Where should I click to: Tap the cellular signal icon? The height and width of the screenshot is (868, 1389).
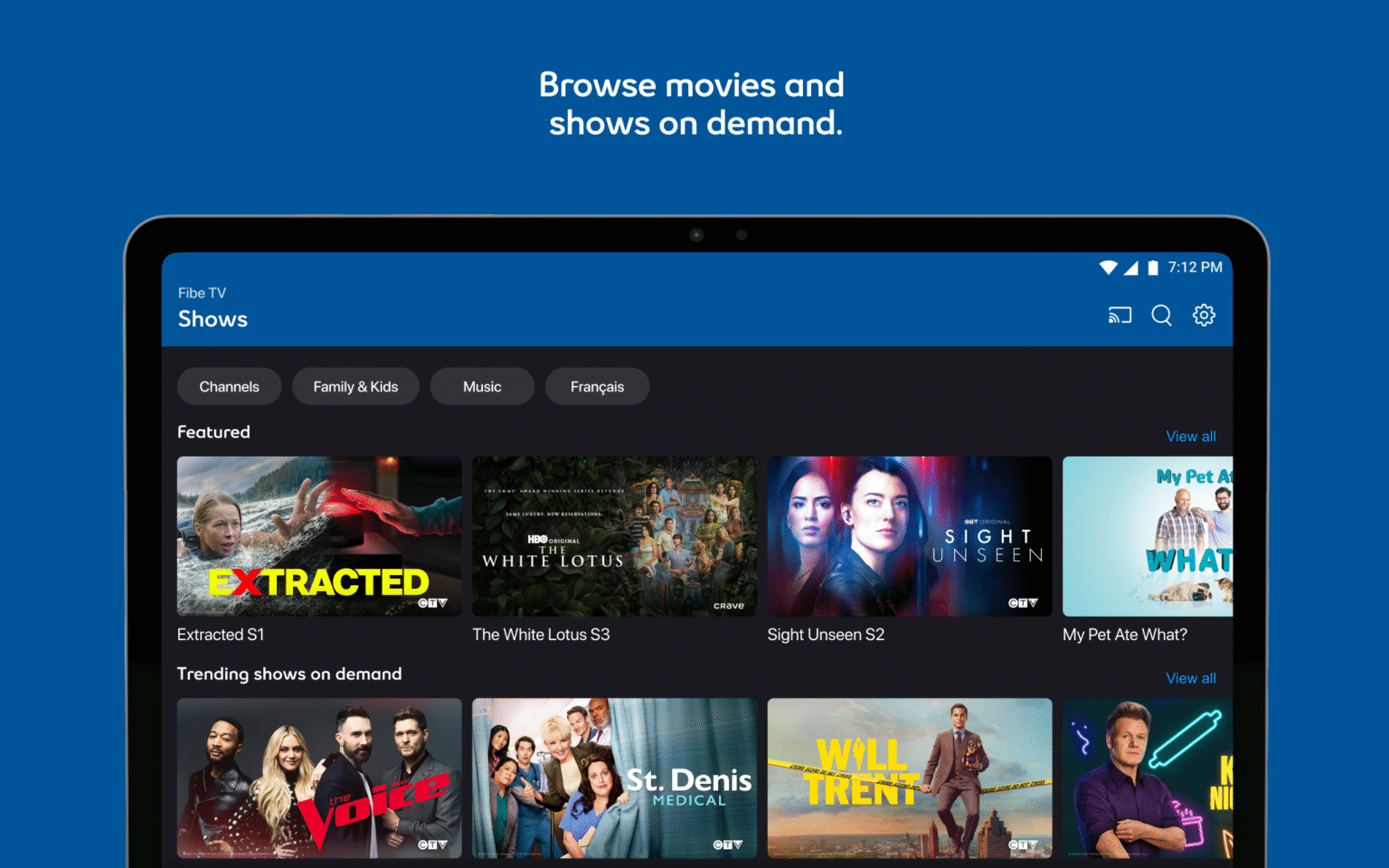tap(1131, 268)
